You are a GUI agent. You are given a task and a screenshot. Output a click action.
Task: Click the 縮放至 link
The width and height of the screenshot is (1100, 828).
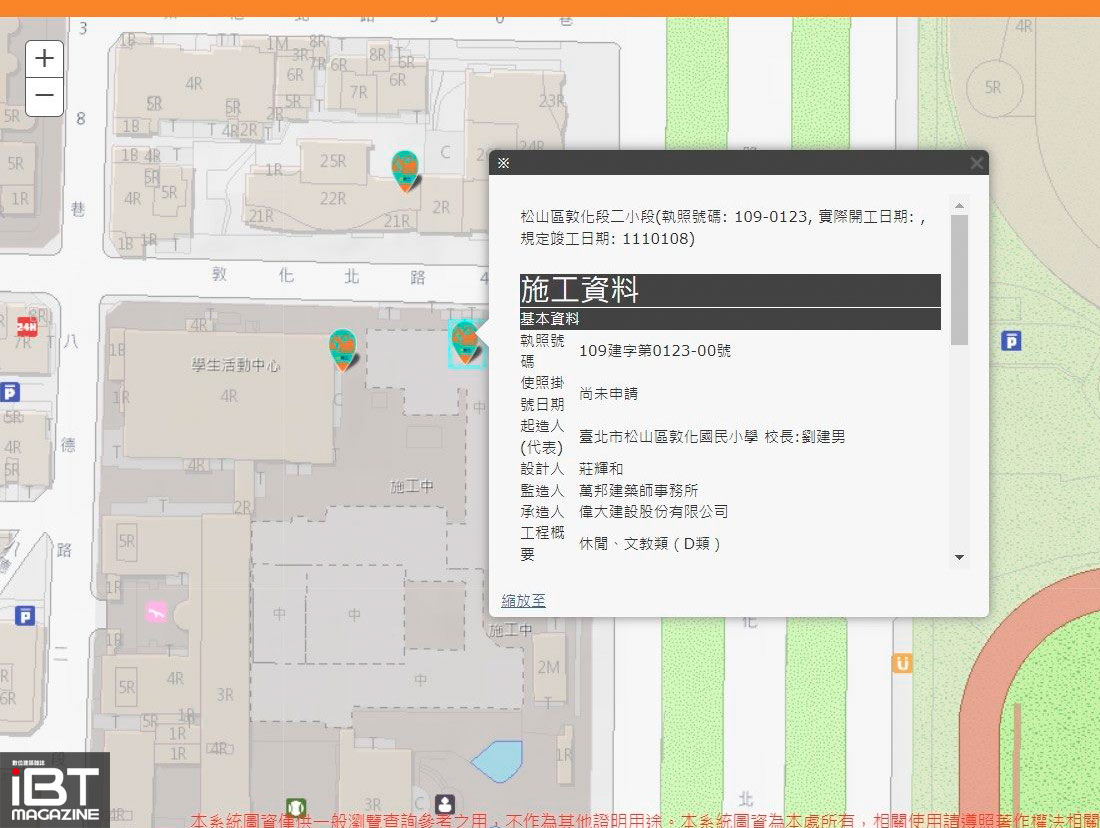pyautogui.click(x=523, y=600)
